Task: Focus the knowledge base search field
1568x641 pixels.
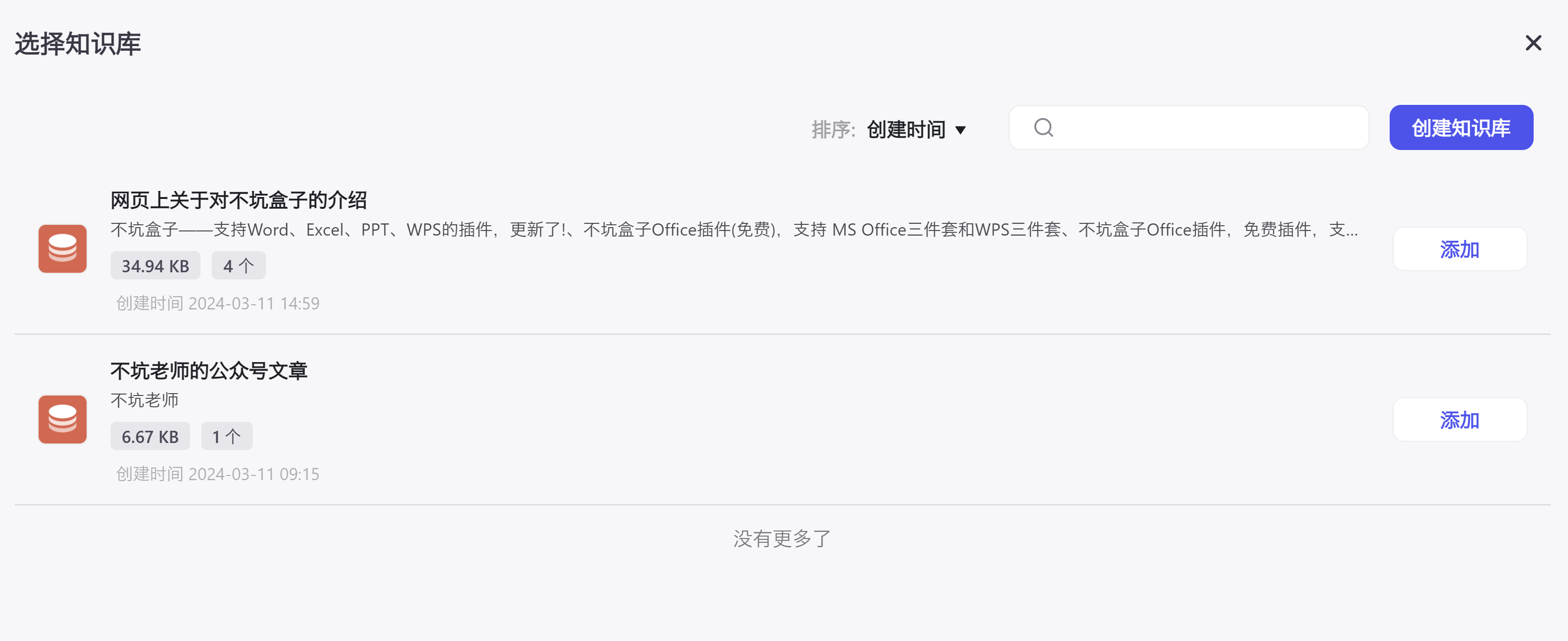Action: coord(1189,128)
